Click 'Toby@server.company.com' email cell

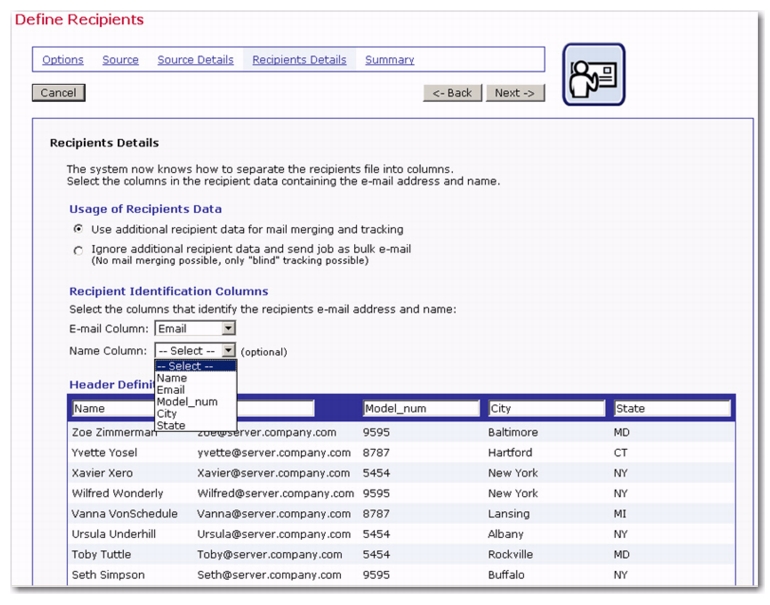[270, 554]
